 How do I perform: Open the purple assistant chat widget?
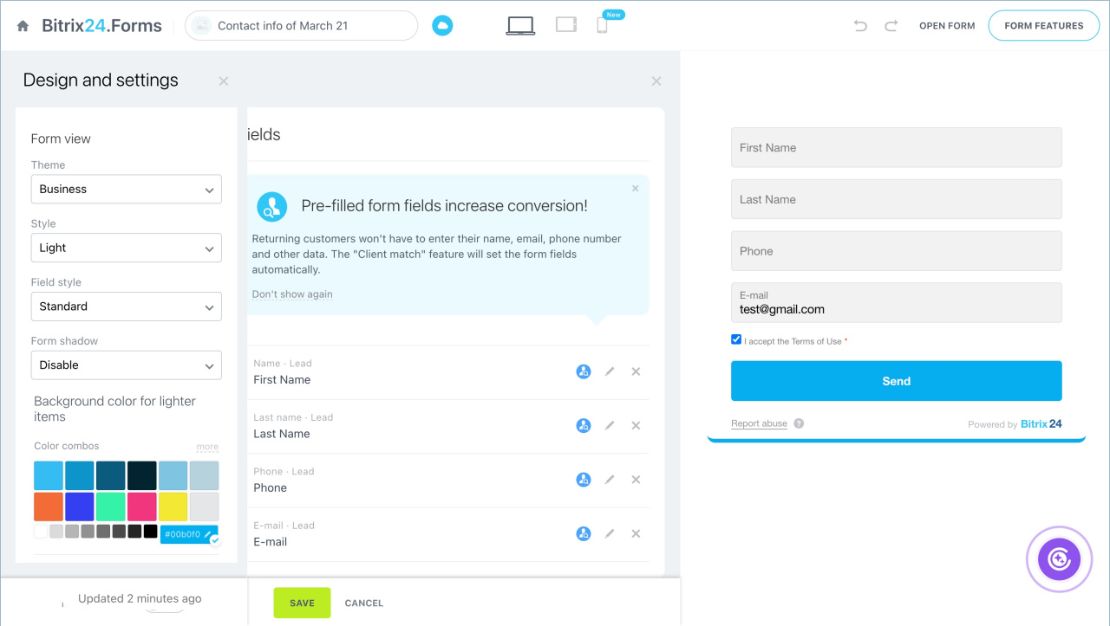1059,559
